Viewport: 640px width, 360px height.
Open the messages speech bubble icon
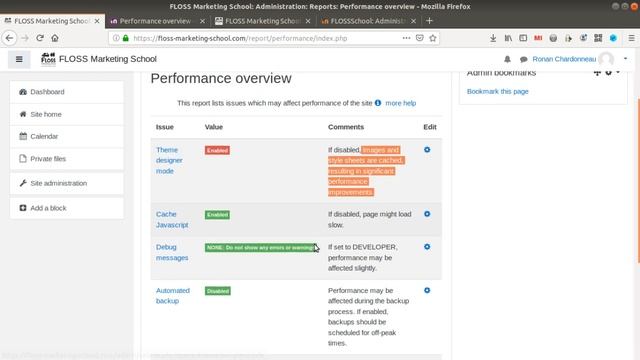tap(523, 59)
